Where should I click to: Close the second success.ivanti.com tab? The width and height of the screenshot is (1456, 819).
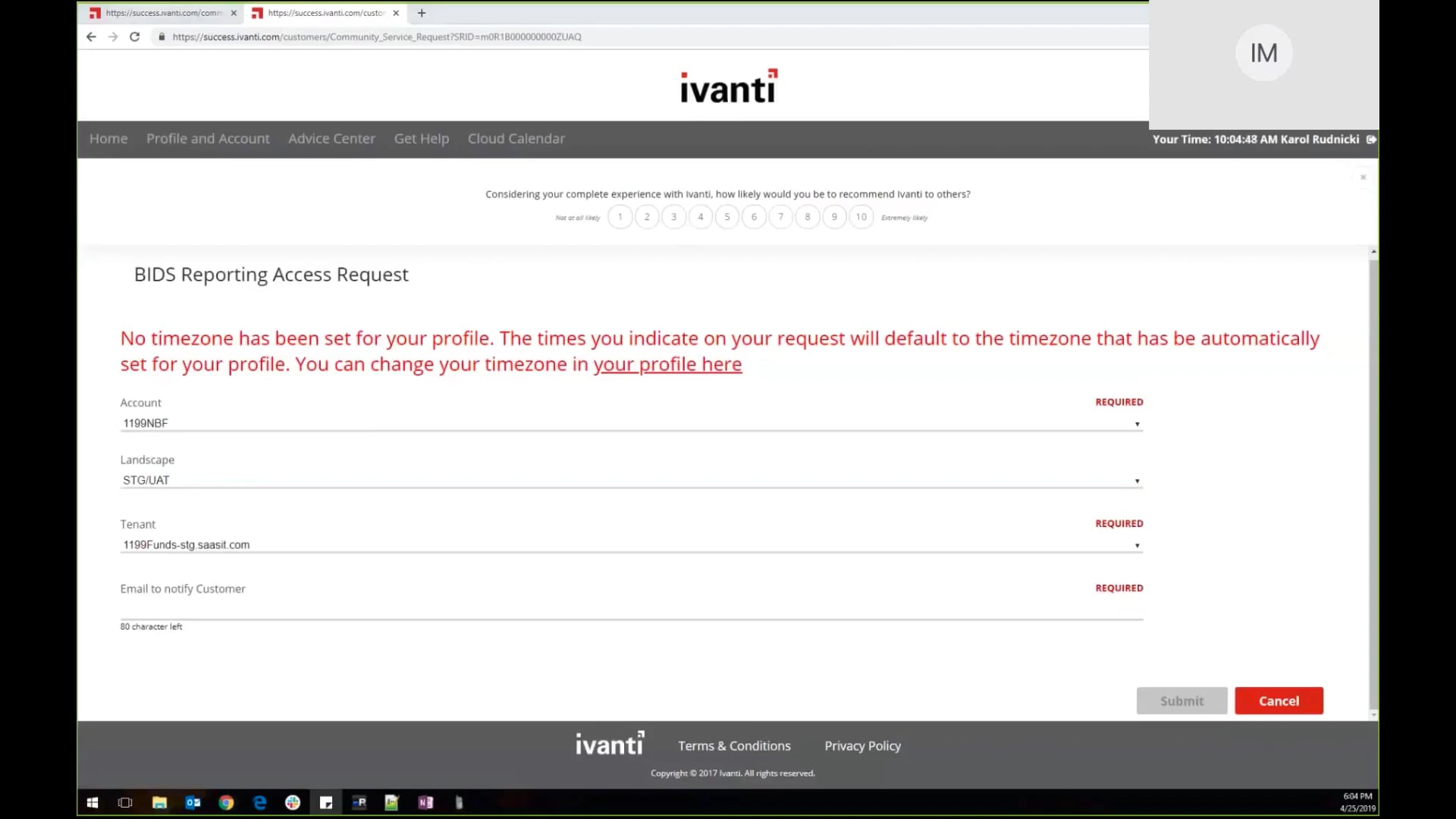[396, 13]
